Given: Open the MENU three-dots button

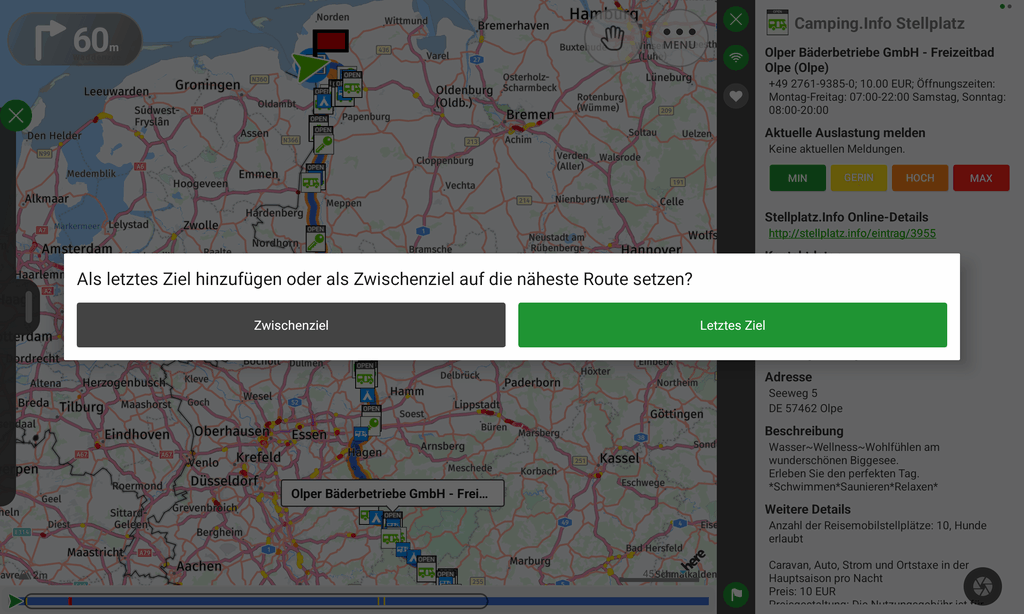Looking at the screenshot, I should point(679,38).
